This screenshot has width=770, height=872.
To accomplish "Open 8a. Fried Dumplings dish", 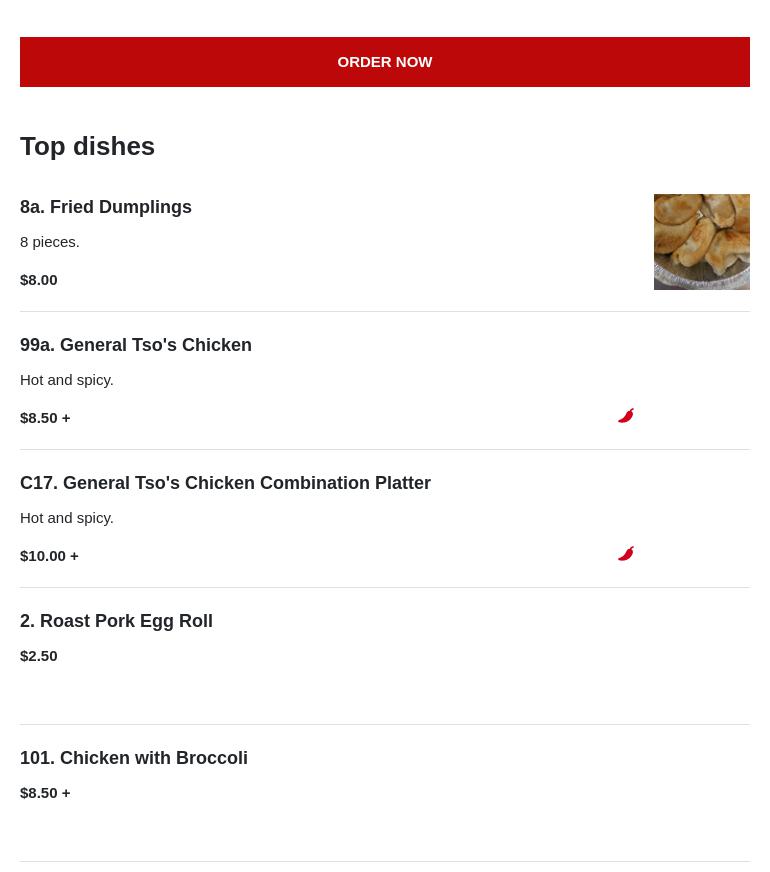I will point(106,207).
